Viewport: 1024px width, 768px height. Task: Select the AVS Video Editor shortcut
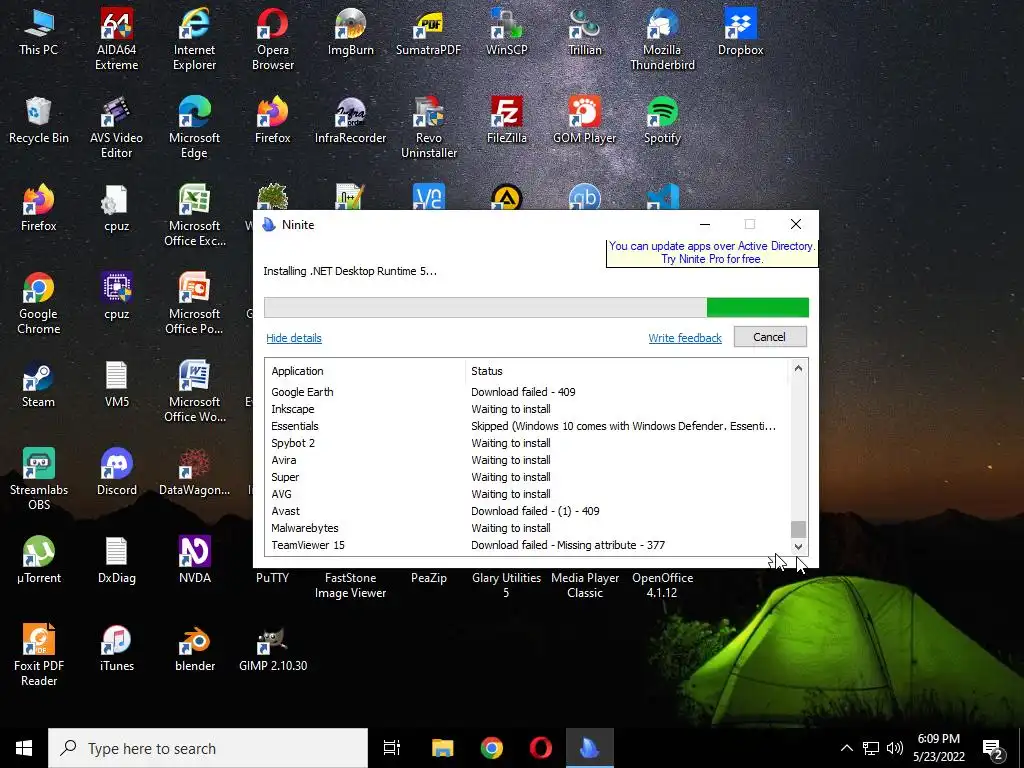(116, 127)
